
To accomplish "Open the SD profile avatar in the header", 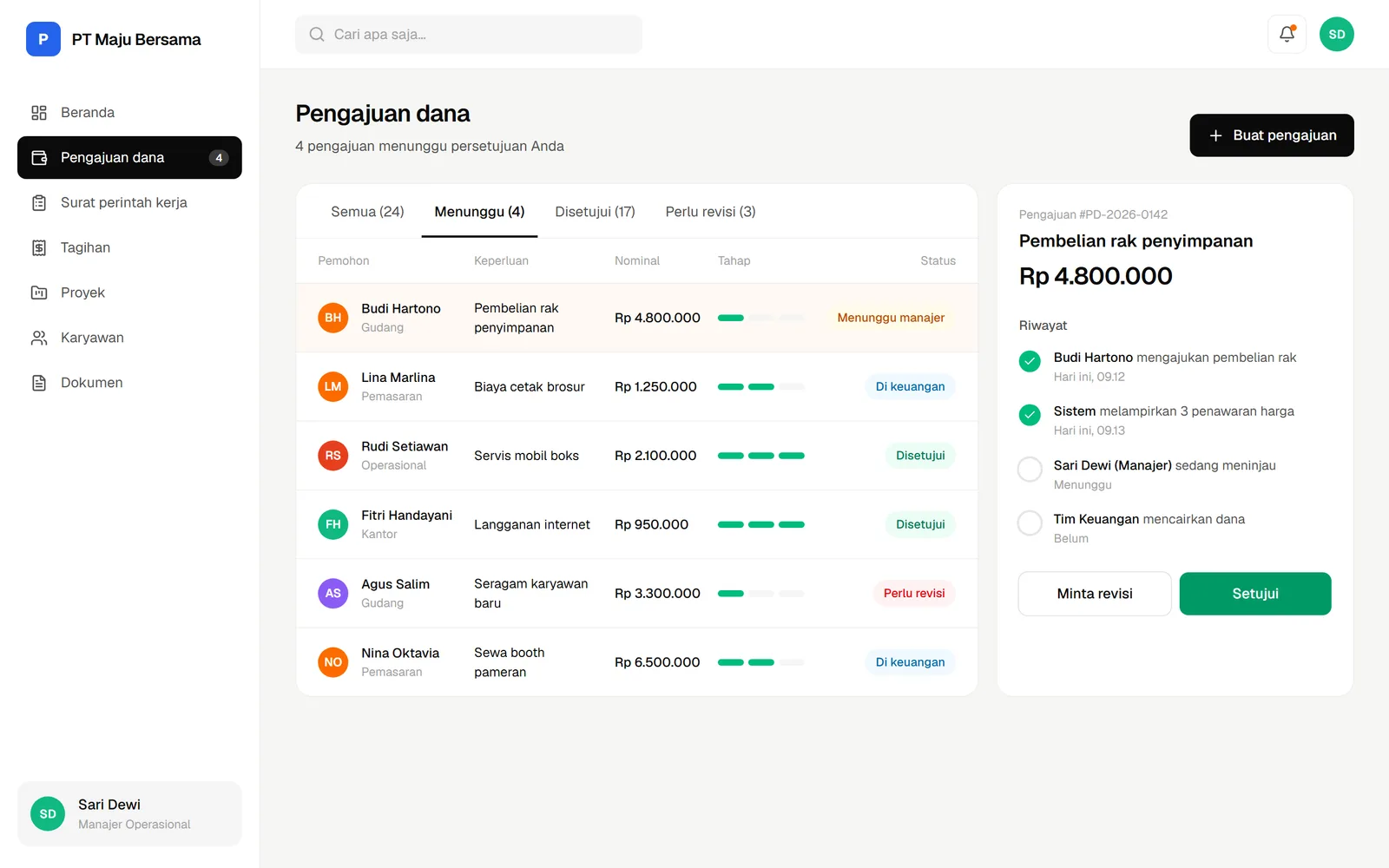I will pyautogui.click(x=1337, y=35).
